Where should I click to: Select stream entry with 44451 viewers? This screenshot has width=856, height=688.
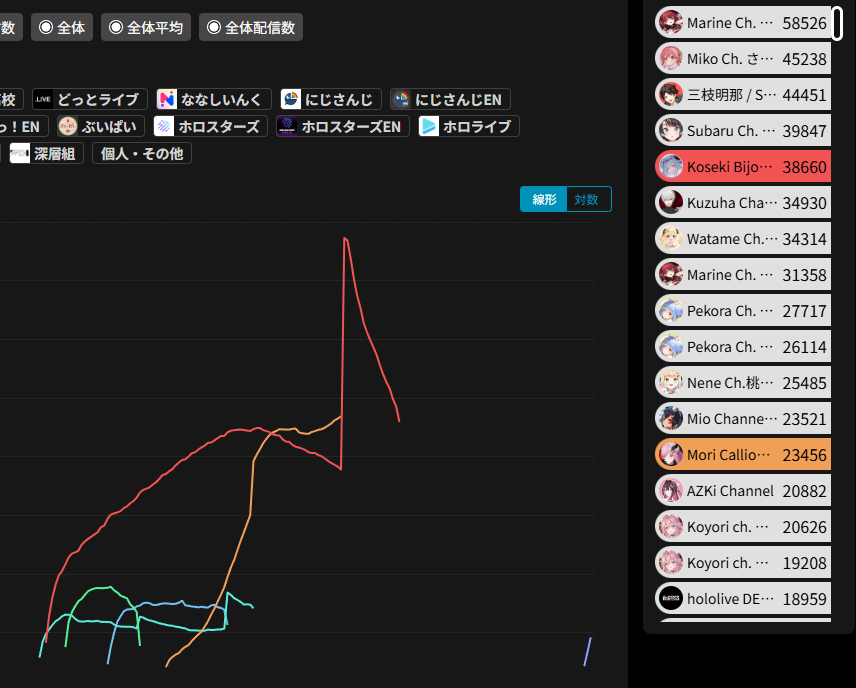(x=743, y=94)
